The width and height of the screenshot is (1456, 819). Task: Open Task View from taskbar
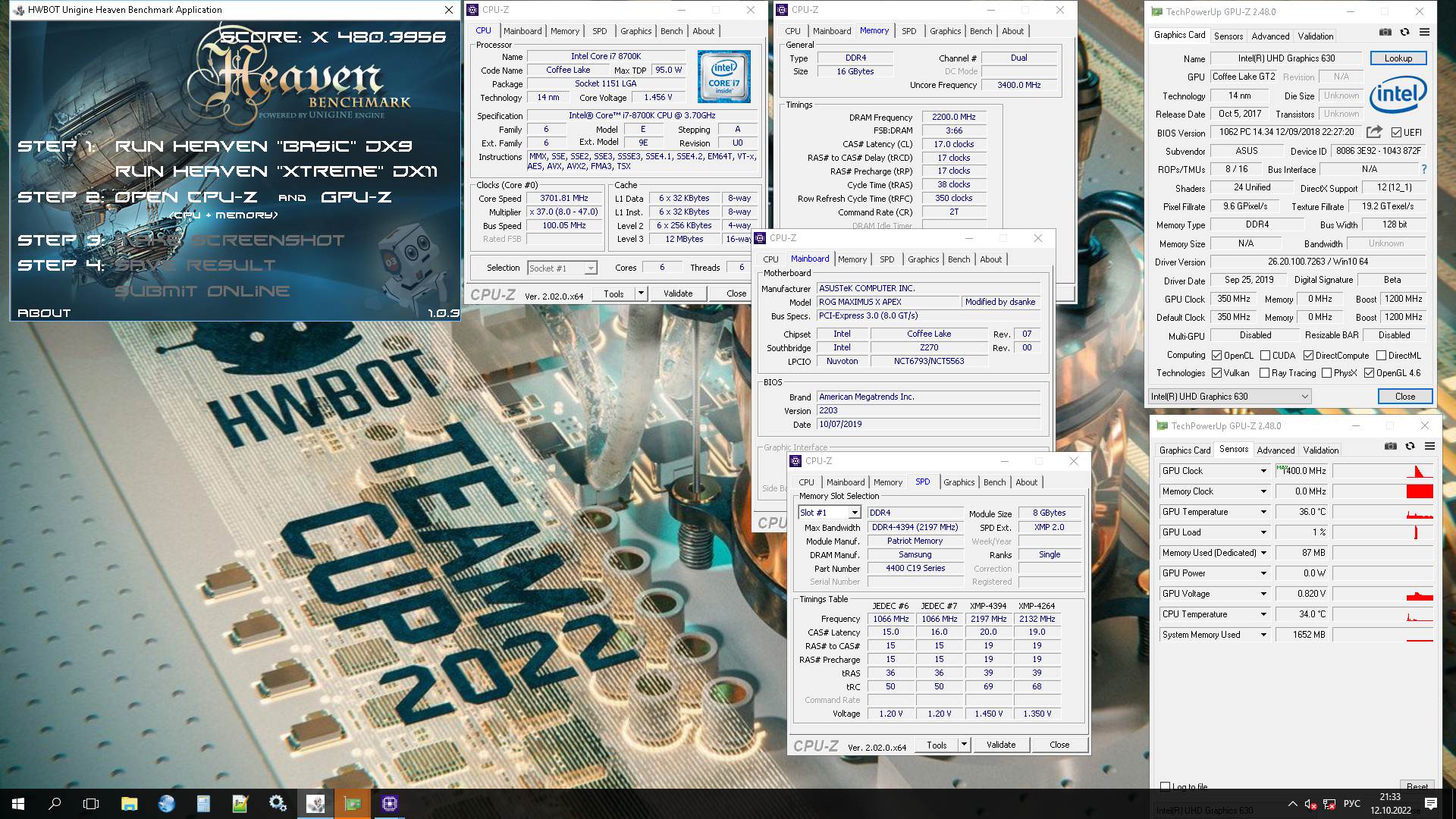pyautogui.click(x=91, y=804)
